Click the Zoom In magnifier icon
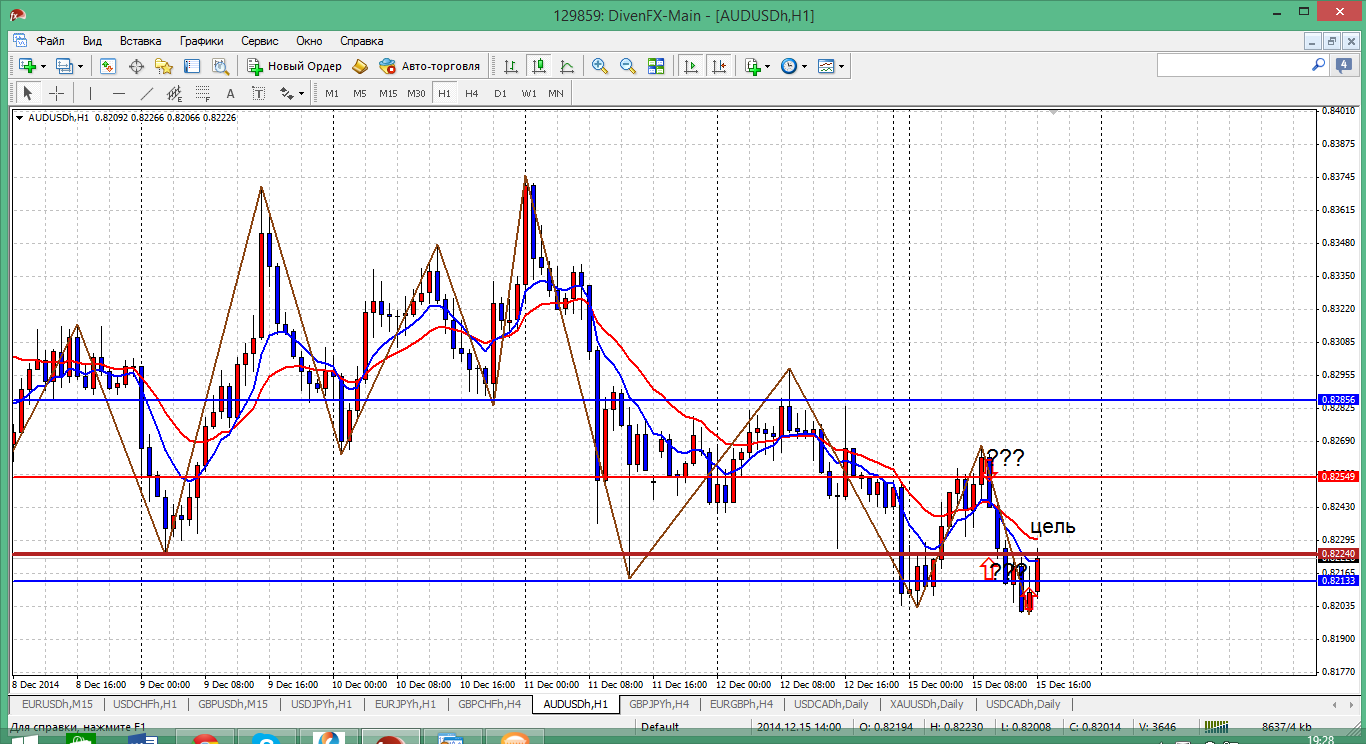 tap(600, 66)
